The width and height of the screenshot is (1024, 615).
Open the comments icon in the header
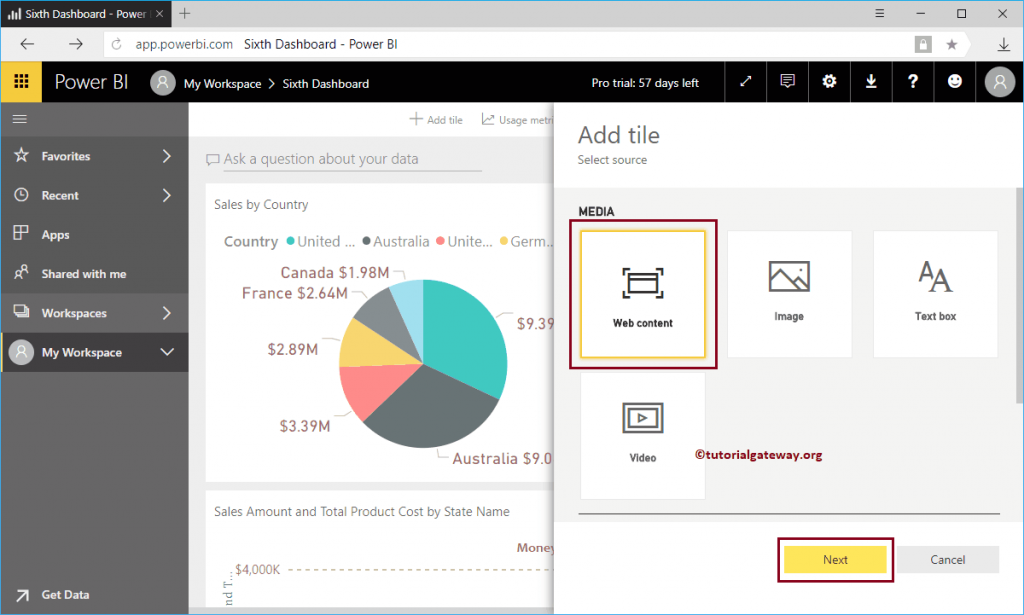click(x=787, y=81)
